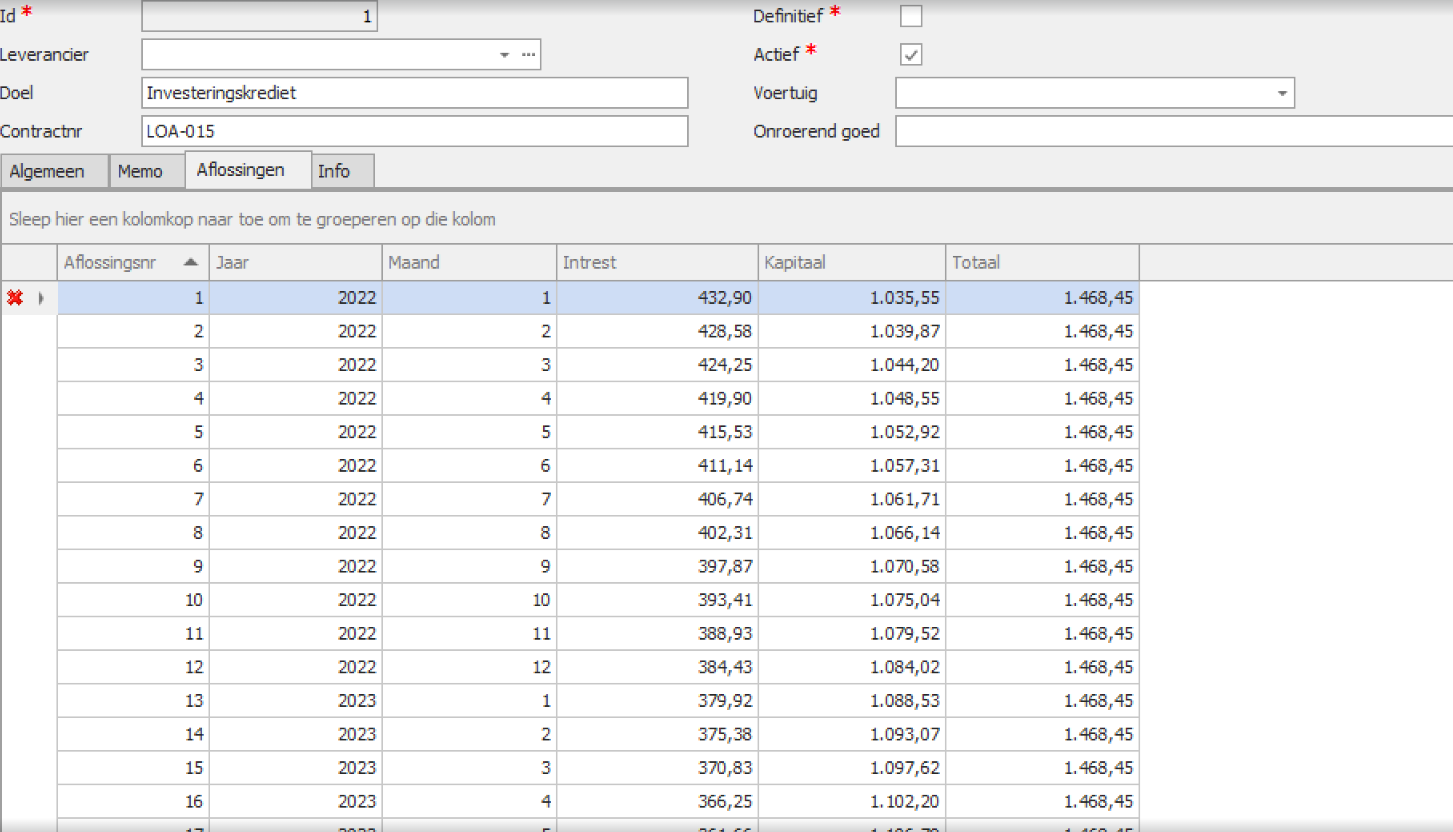Screen dimensions: 1453x832
Task: Click the Contractnr field showing LOA-015
Action: coord(414,131)
